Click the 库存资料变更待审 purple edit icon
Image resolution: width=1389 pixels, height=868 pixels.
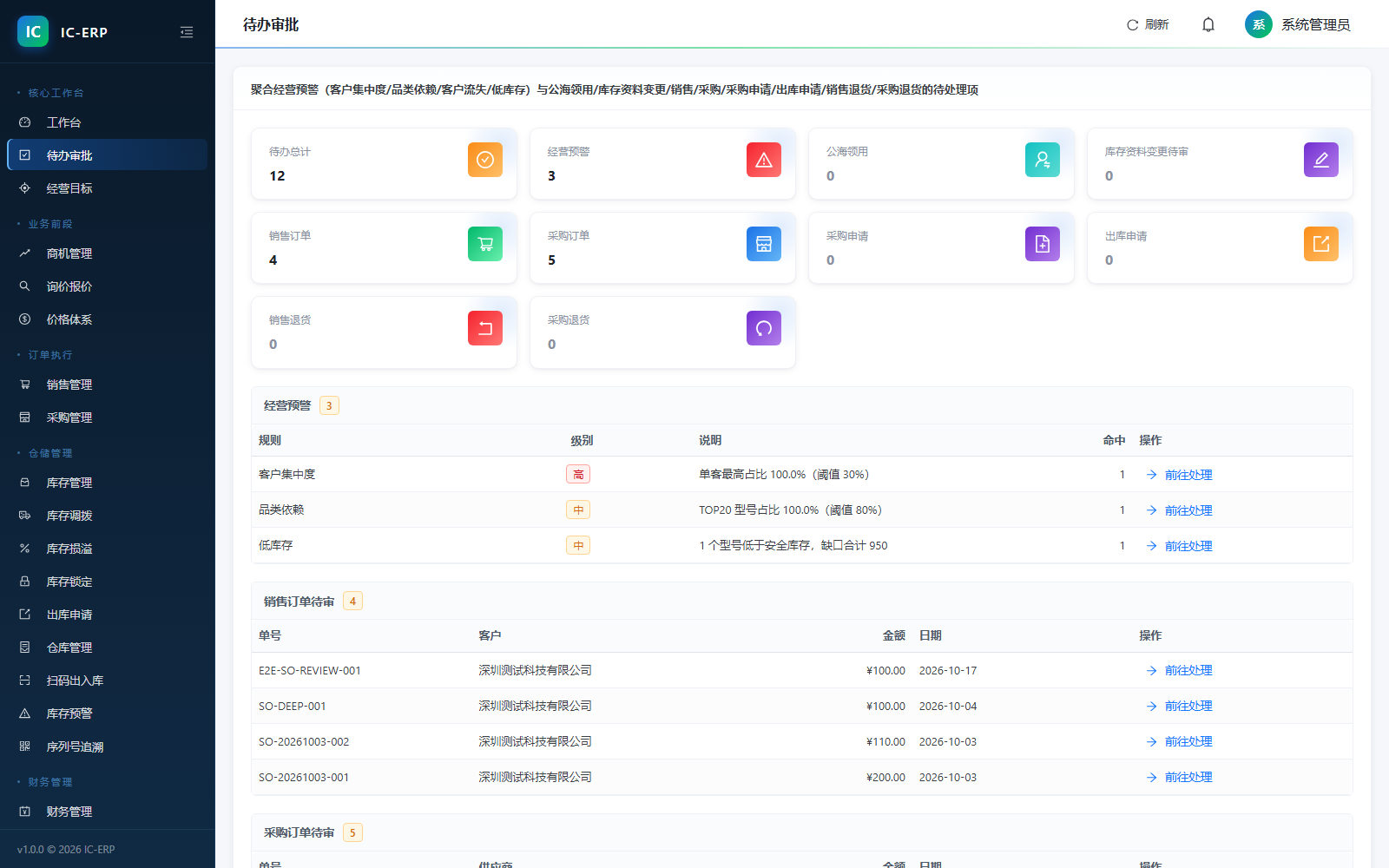click(x=1321, y=160)
